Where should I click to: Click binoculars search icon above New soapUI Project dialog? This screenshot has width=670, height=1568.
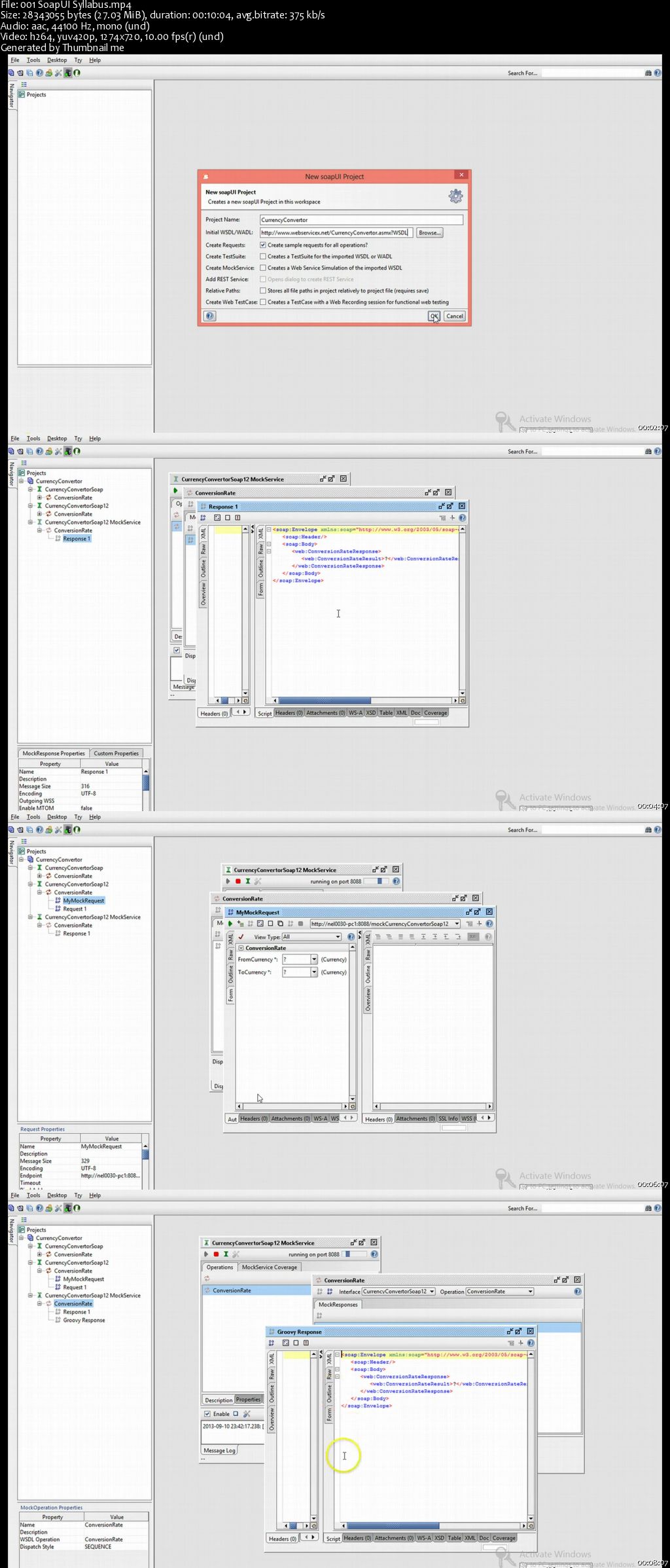click(648, 73)
